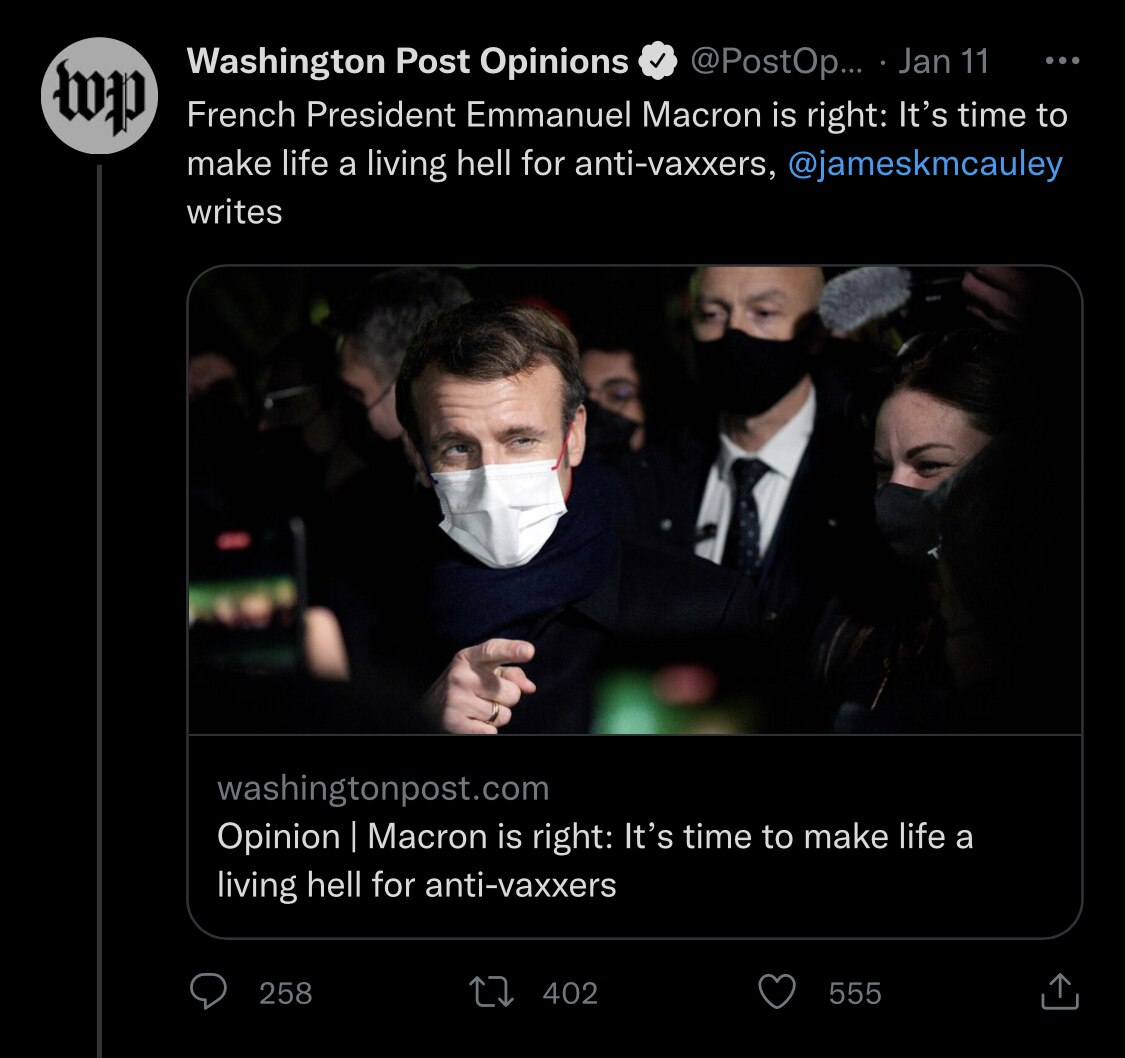
Task: Open the photo of Macron in the tweet
Action: click(640, 500)
